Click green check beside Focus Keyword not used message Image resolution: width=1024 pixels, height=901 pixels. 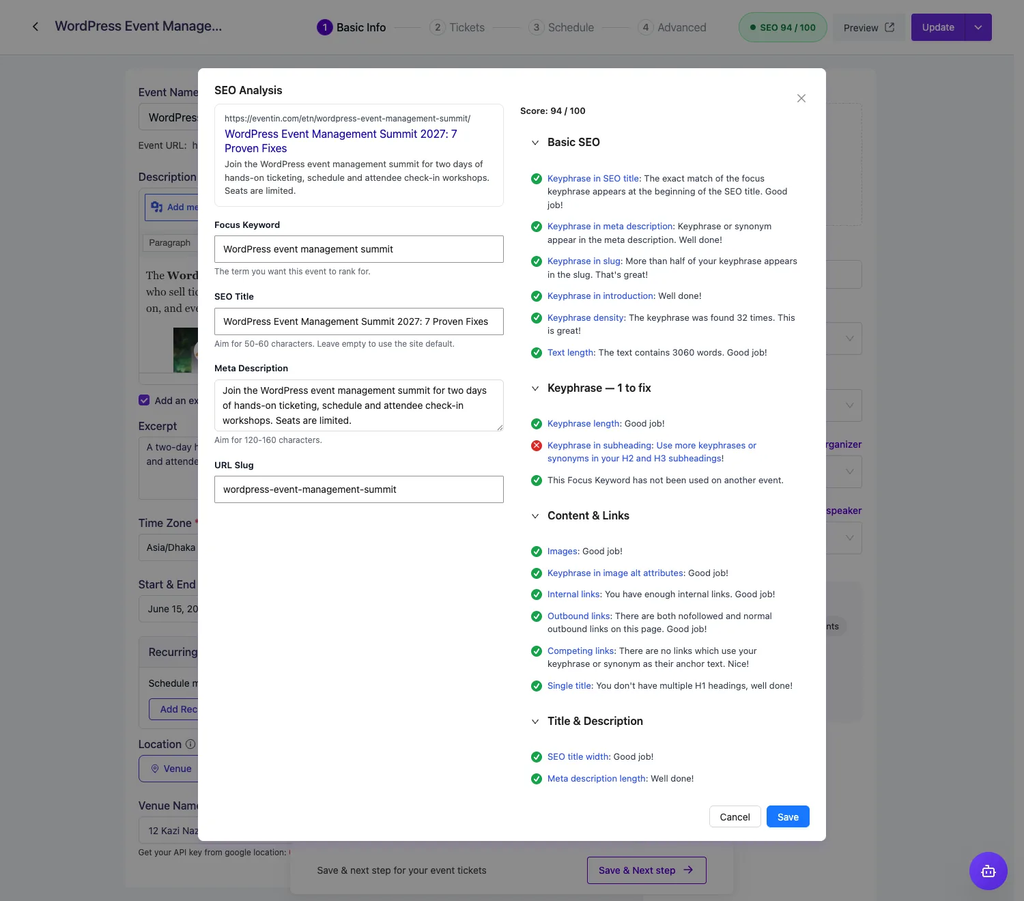tap(536, 480)
